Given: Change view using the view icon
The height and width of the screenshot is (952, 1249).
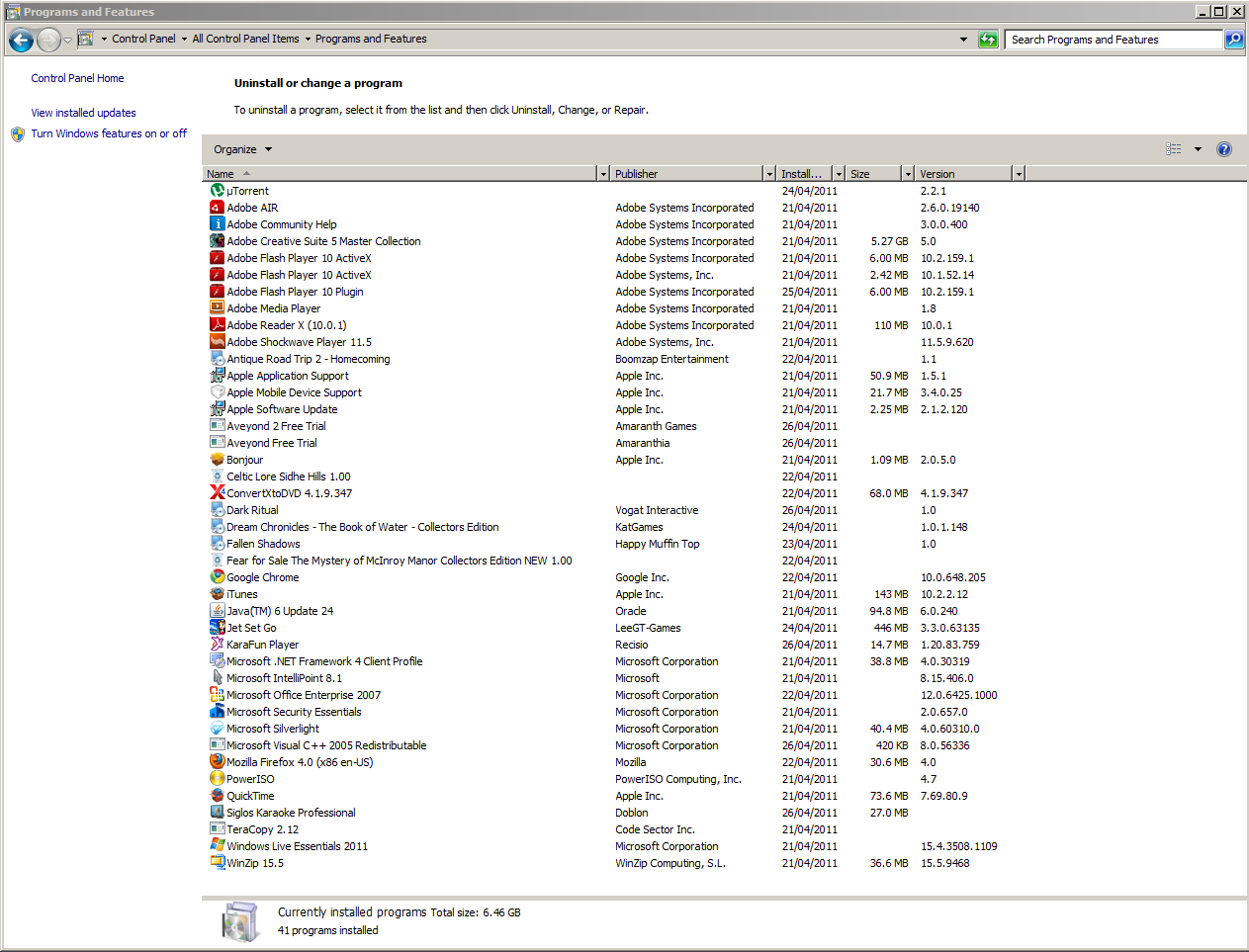Looking at the screenshot, I should [x=1174, y=149].
